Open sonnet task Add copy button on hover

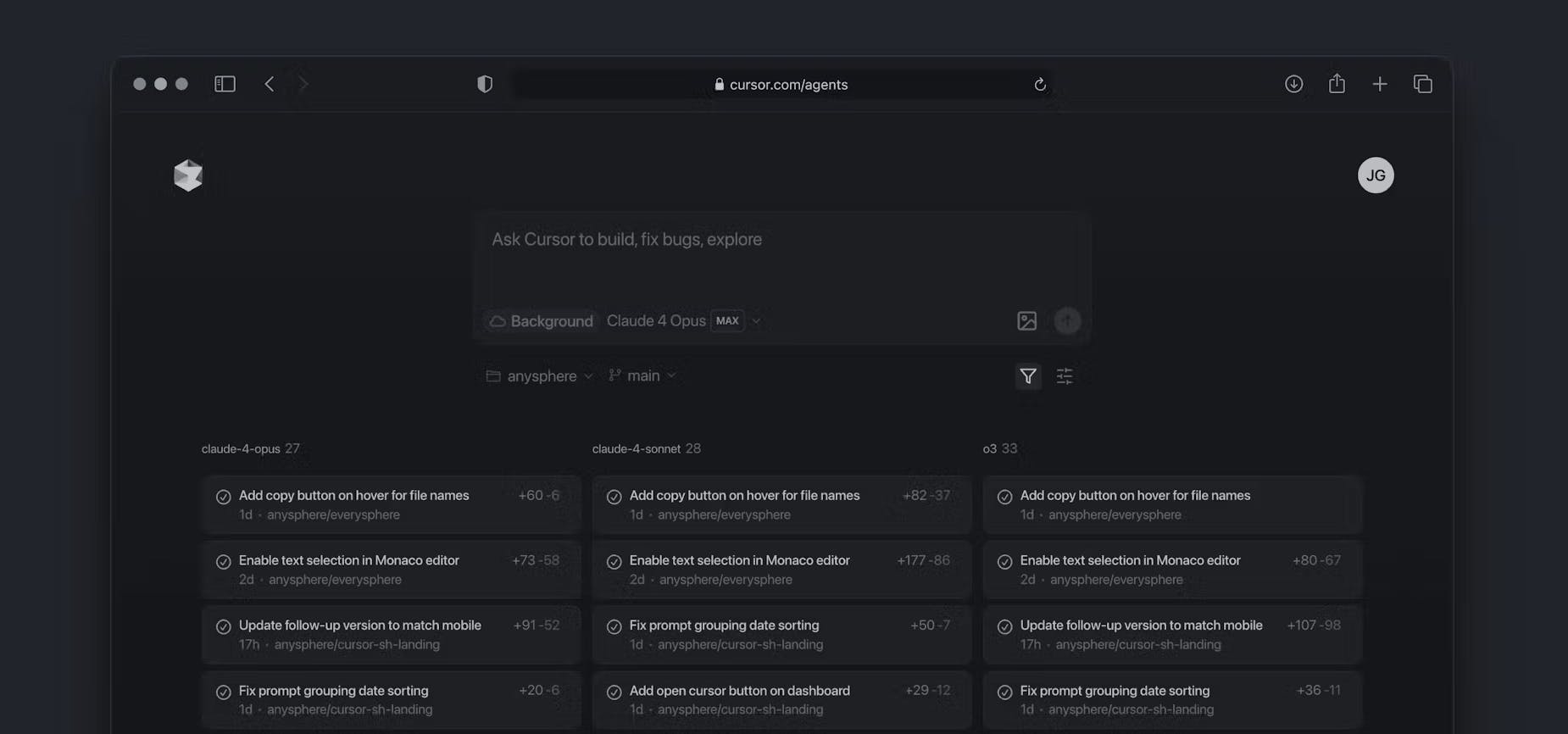[781, 504]
